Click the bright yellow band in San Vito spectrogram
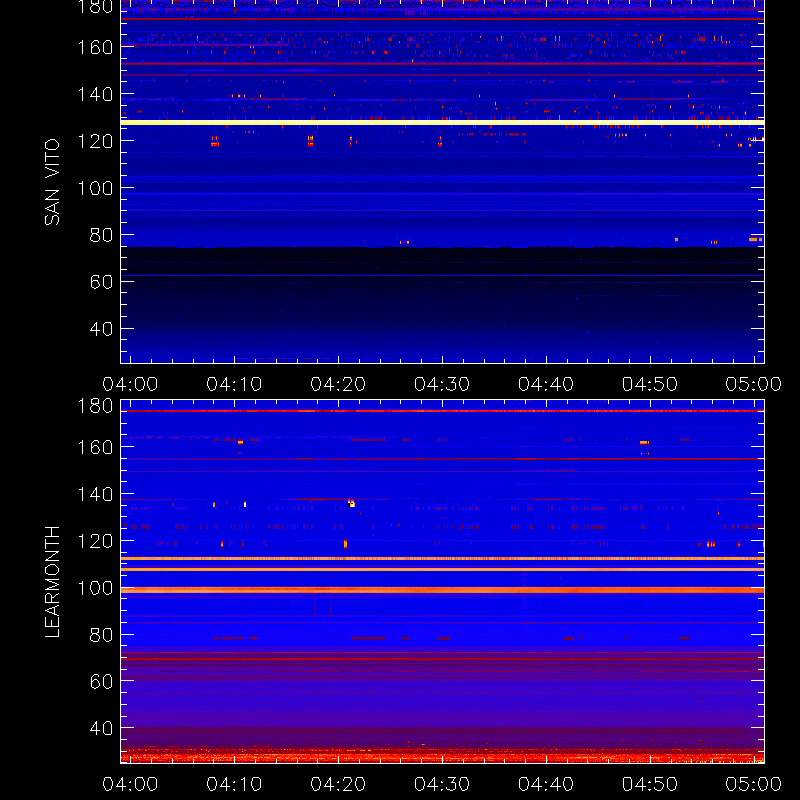 point(442,122)
